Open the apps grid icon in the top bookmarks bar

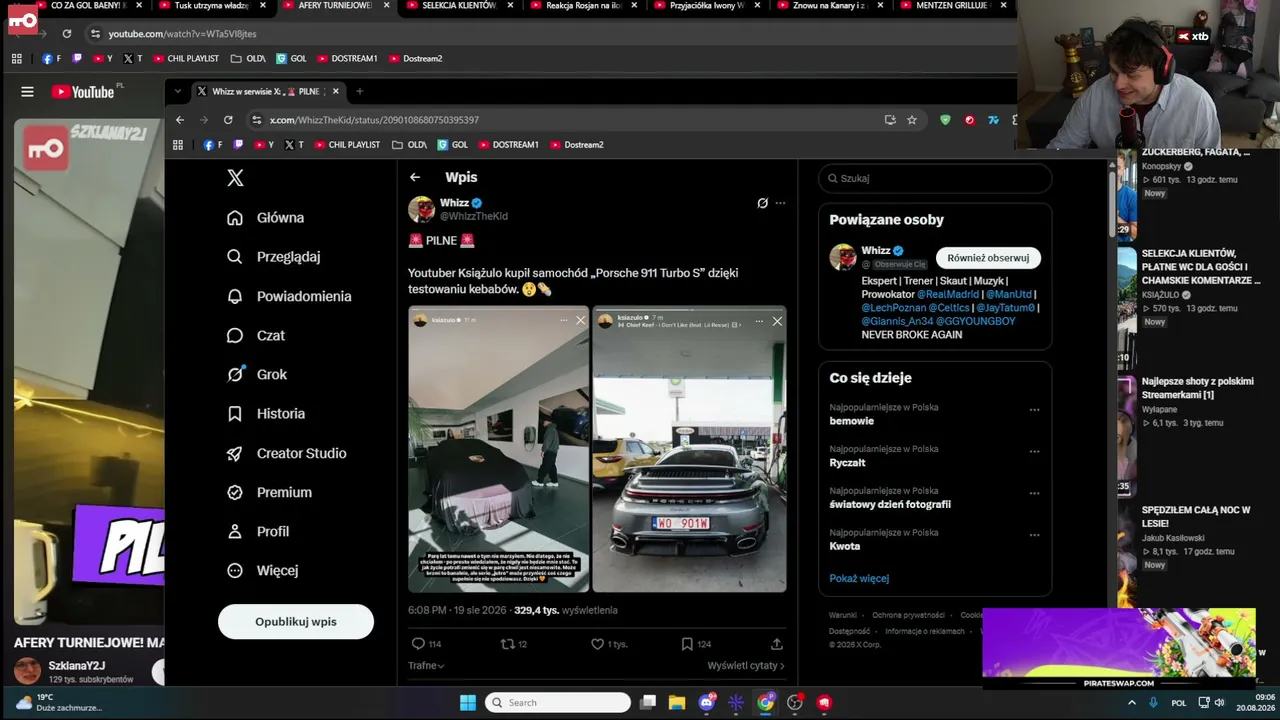(17, 59)
